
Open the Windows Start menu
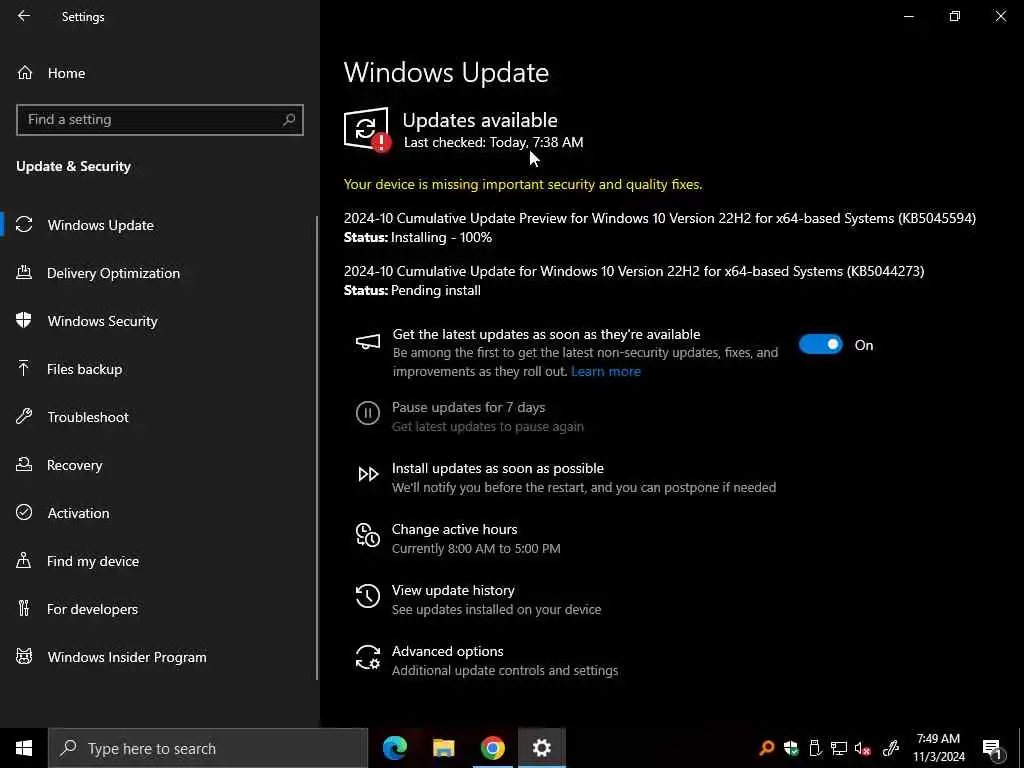(x=24, y=748)
